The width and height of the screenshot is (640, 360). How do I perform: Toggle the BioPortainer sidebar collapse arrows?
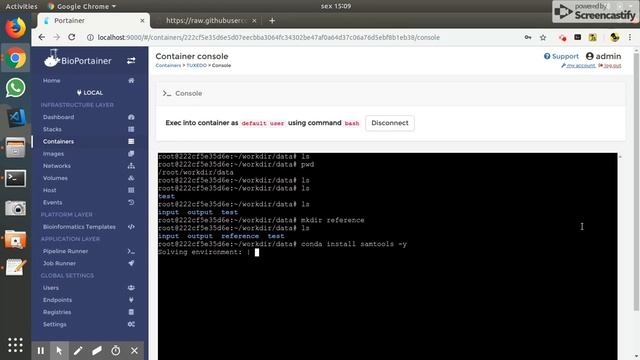point(131,60)
